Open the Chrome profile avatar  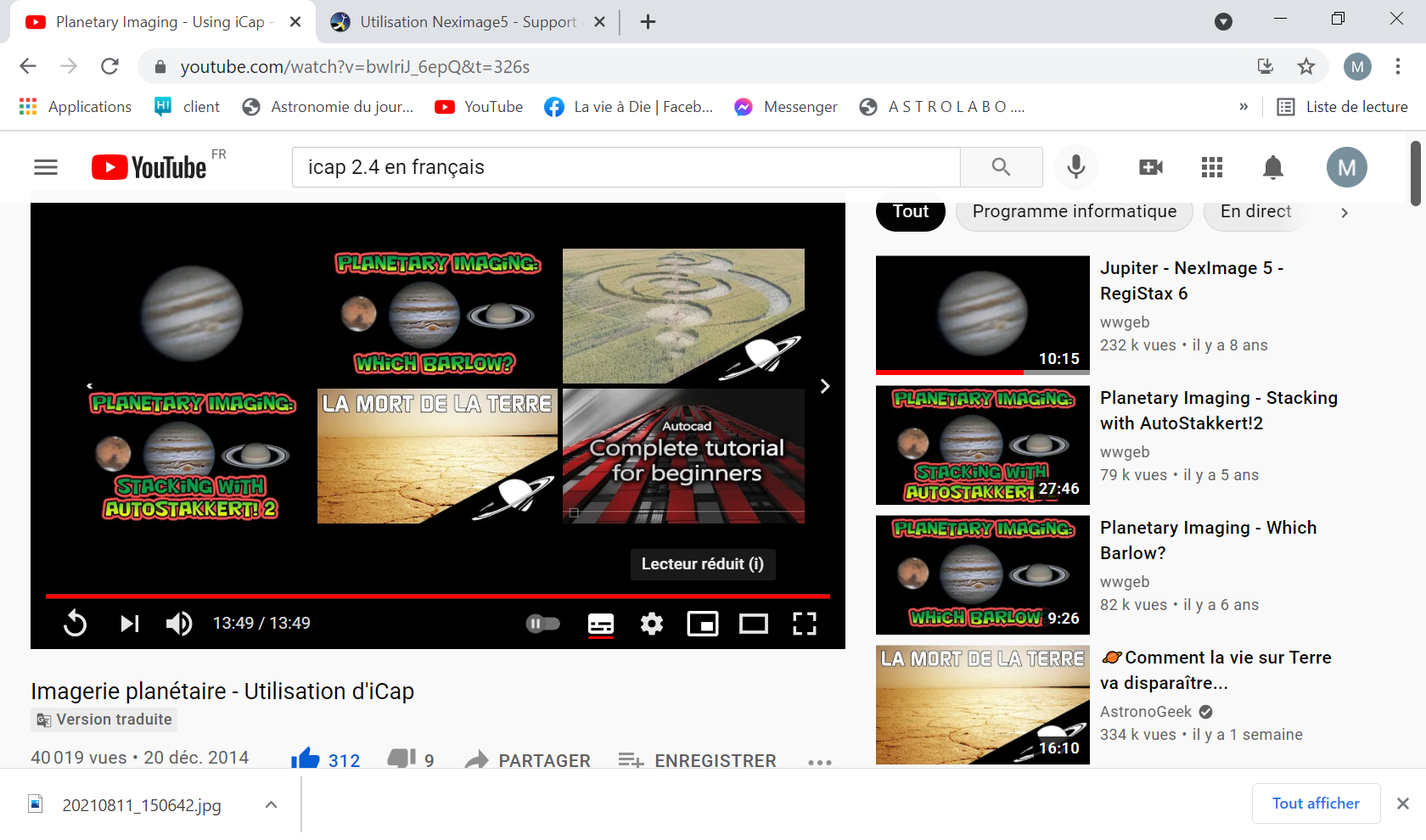pos(1357,66)
